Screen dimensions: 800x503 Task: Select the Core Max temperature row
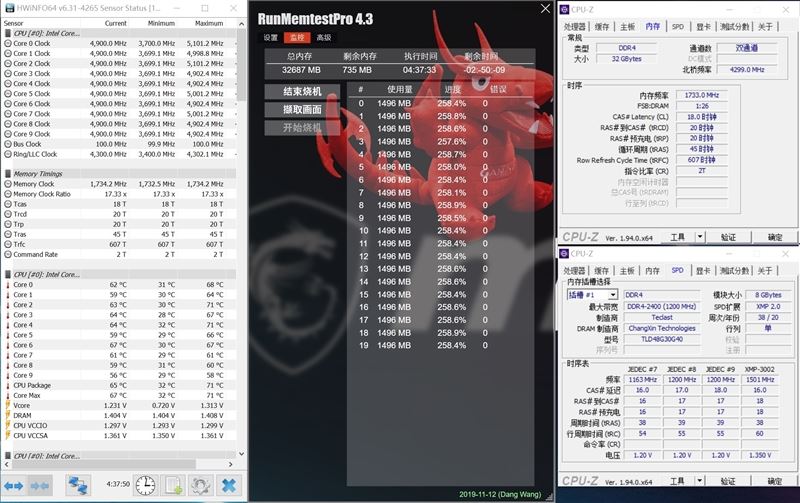point(119,395)
